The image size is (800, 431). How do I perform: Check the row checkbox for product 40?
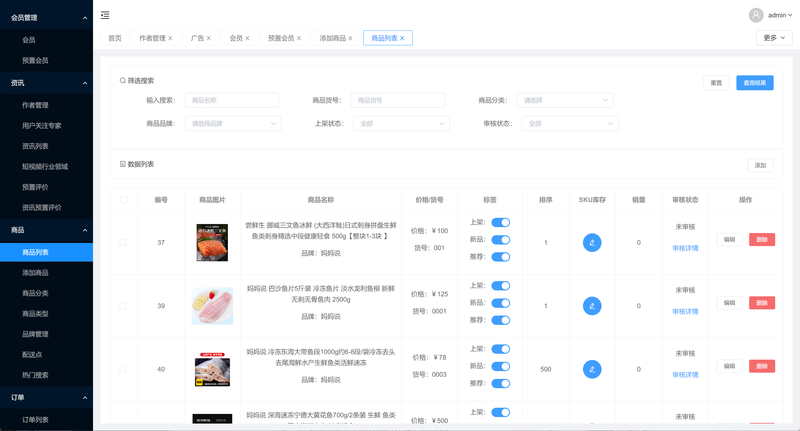[123, 369]
